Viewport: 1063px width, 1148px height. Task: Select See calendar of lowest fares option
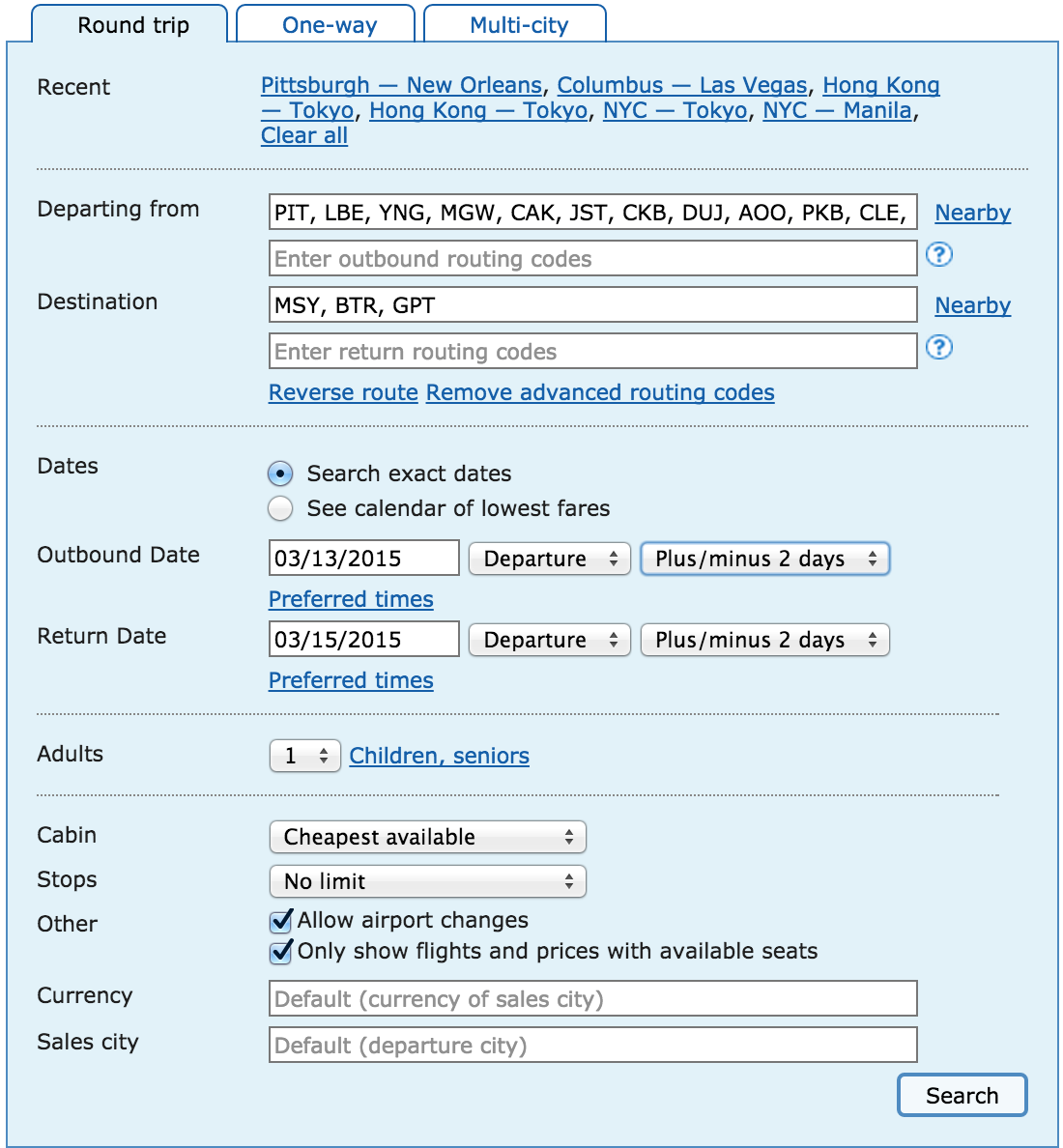[x=280, y=508]
